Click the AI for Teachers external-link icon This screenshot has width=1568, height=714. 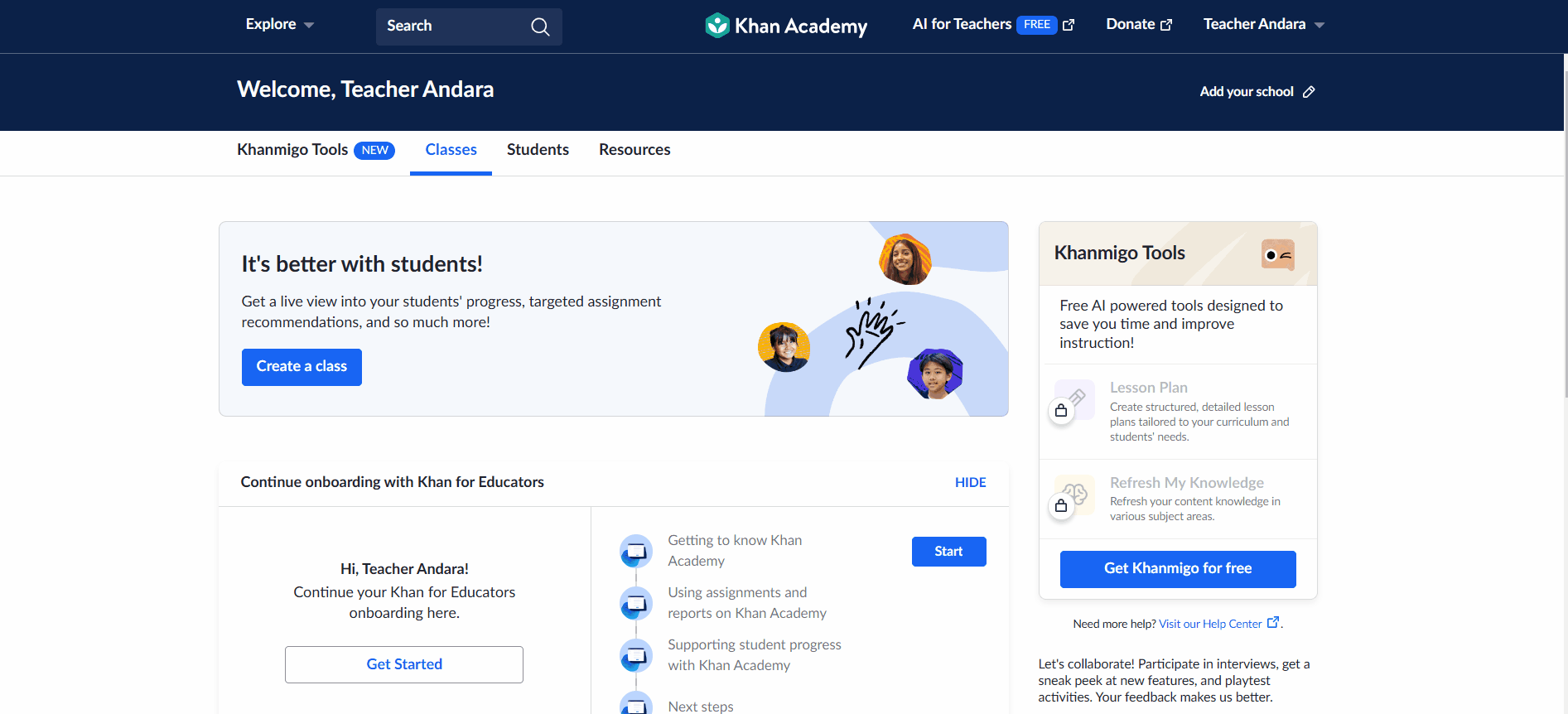(x=1069, y=25)
